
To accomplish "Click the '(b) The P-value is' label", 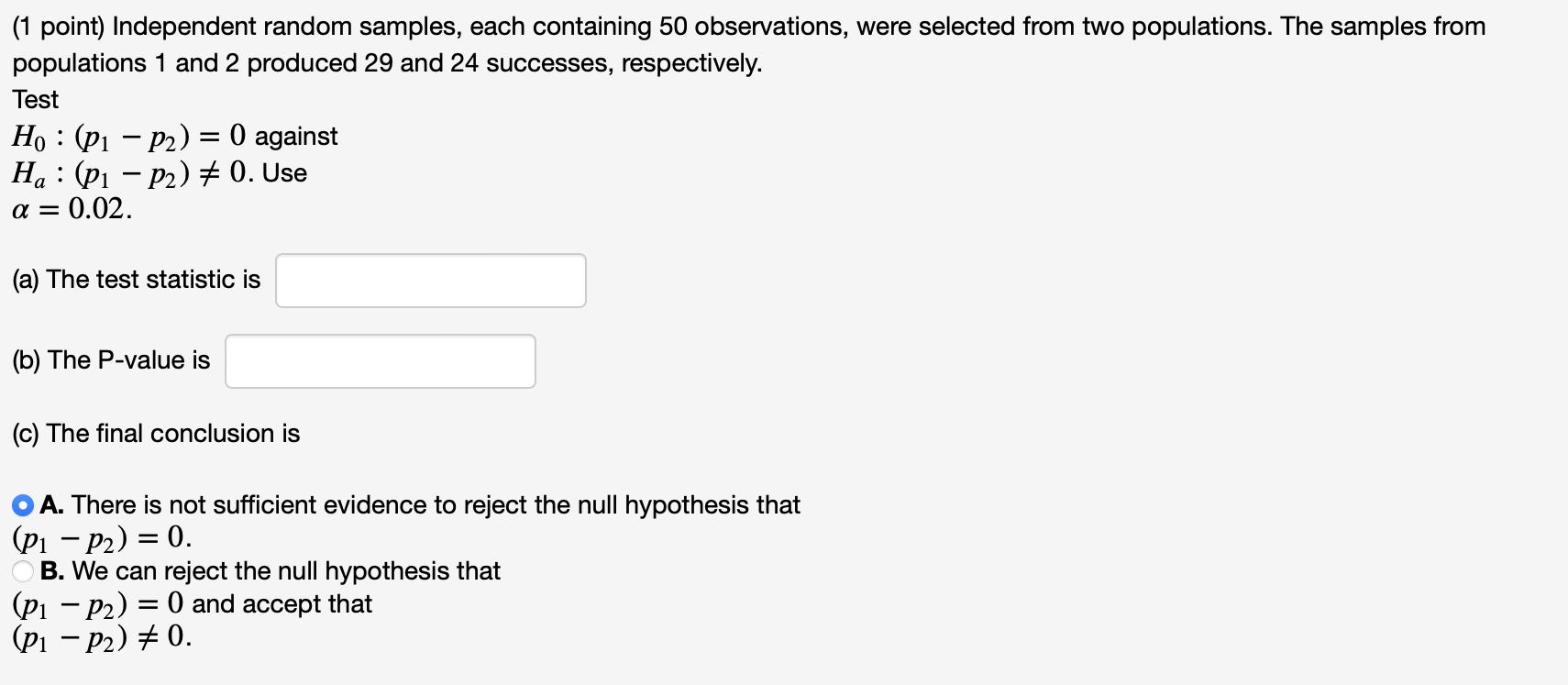I will click(x=111, y=360).
